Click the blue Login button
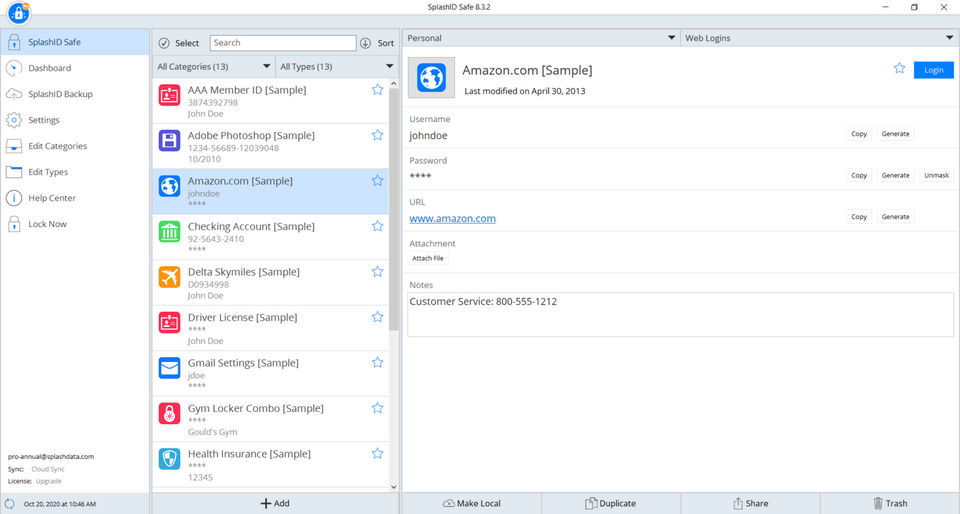The image size is (960, 514). [934, 70]
